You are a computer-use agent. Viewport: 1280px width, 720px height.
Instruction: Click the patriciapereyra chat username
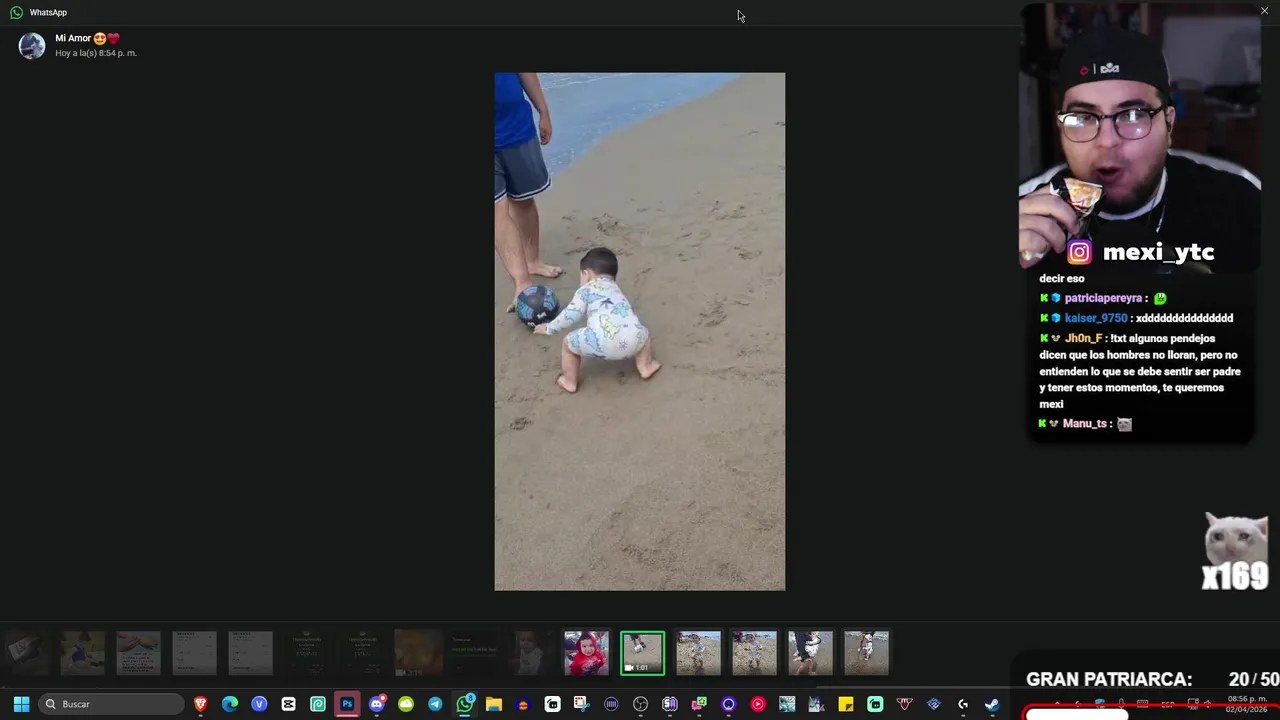pyautogui.click(x=1103, y=298)
